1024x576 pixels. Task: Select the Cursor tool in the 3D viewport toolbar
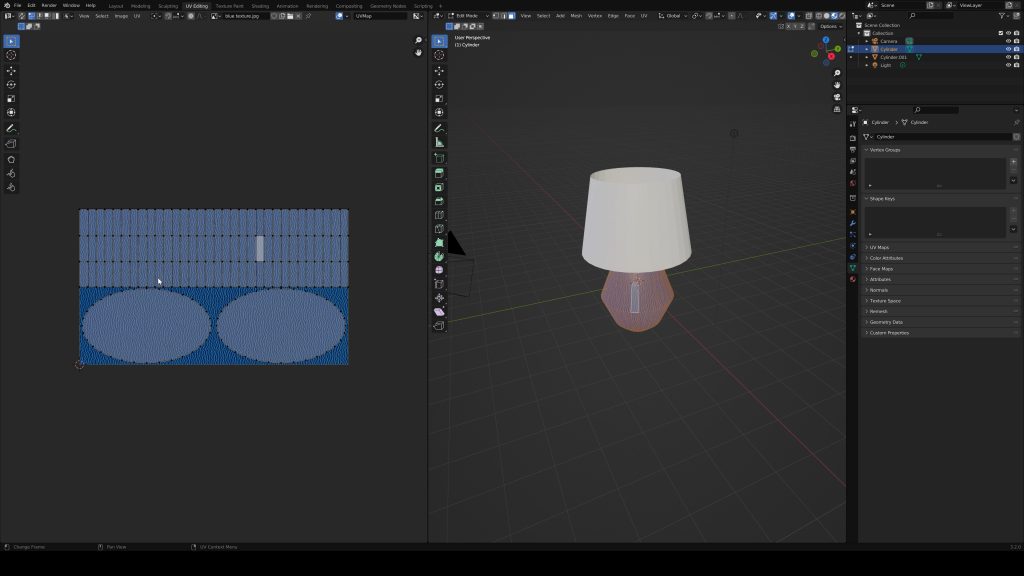tap(438, 56)
